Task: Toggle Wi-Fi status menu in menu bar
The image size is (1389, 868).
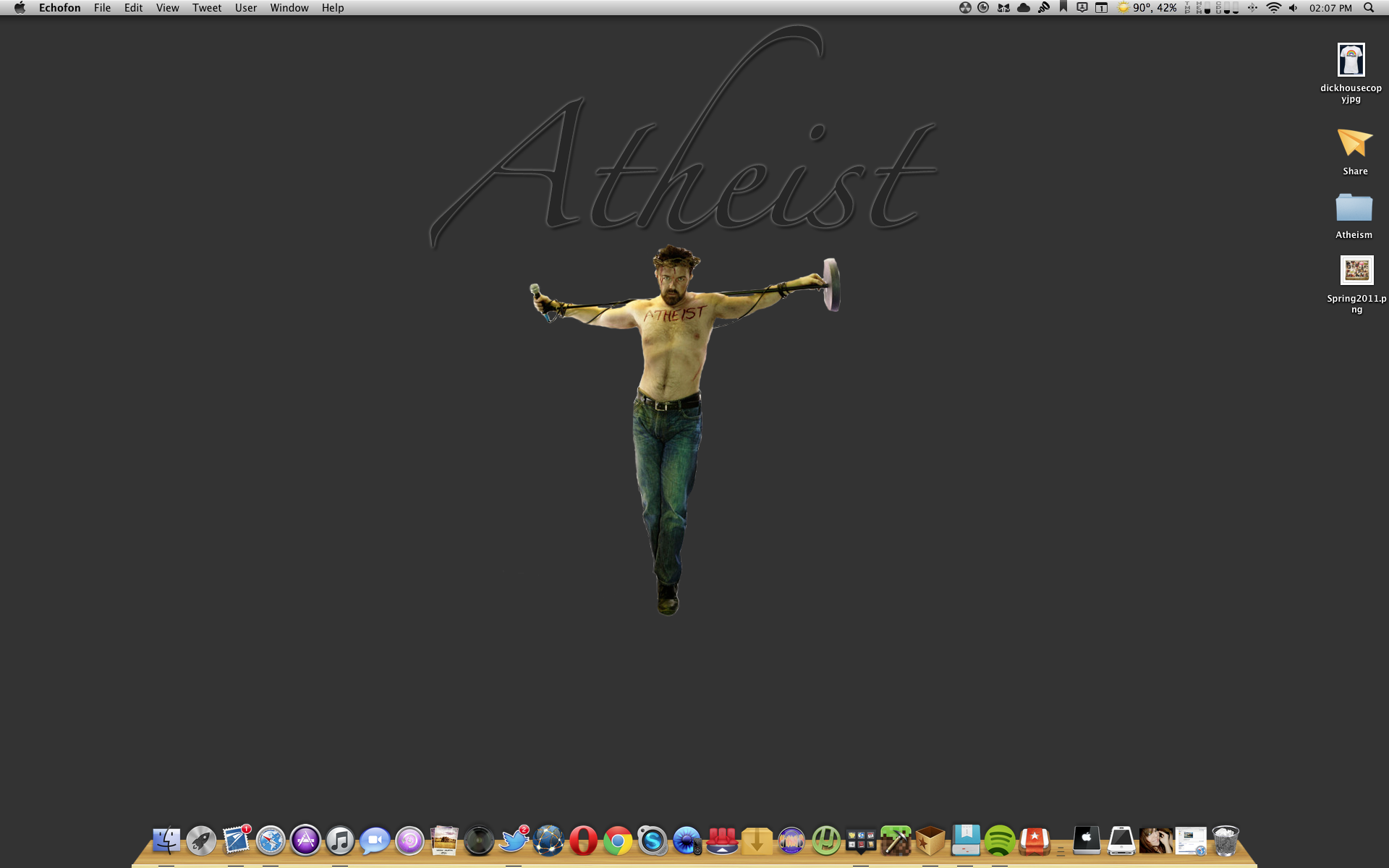Action: click(x=1274, y=8)
